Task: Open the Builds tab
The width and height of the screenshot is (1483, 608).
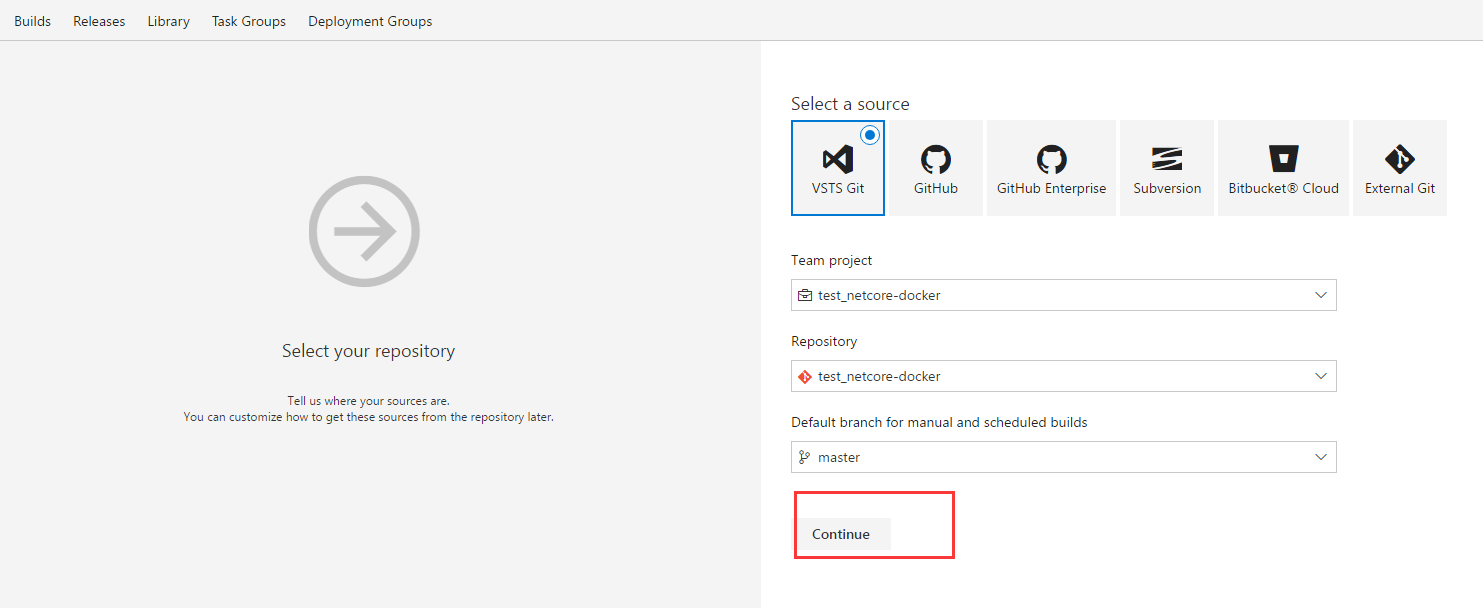Action: [32, 21]
